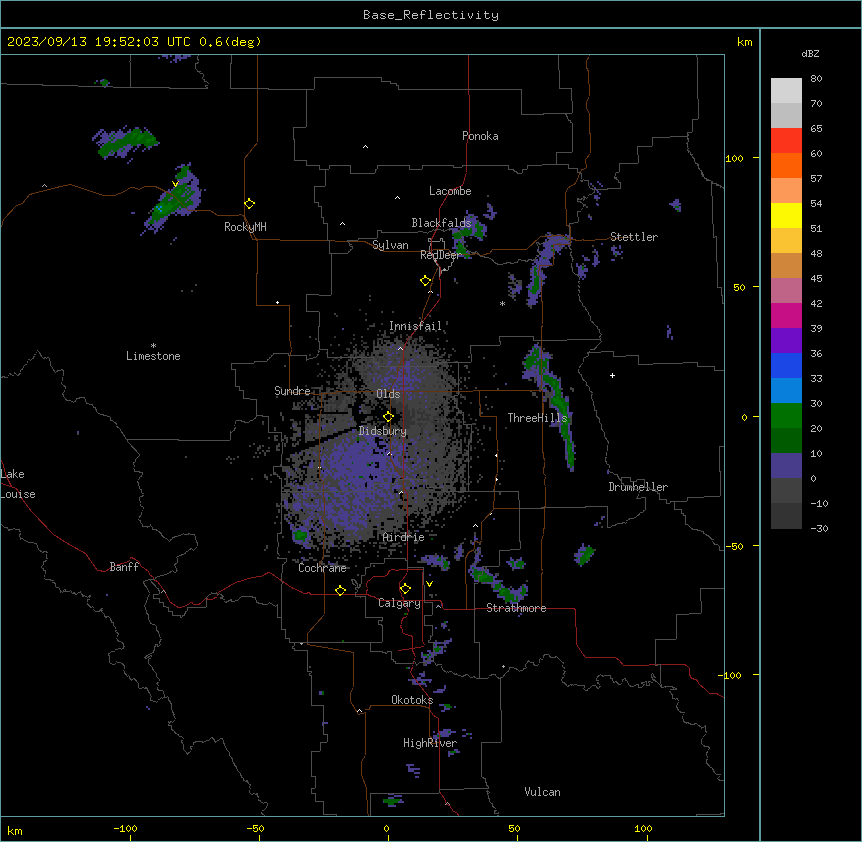Click the Stettler label

pyautogui.click(x=634, y=237)
